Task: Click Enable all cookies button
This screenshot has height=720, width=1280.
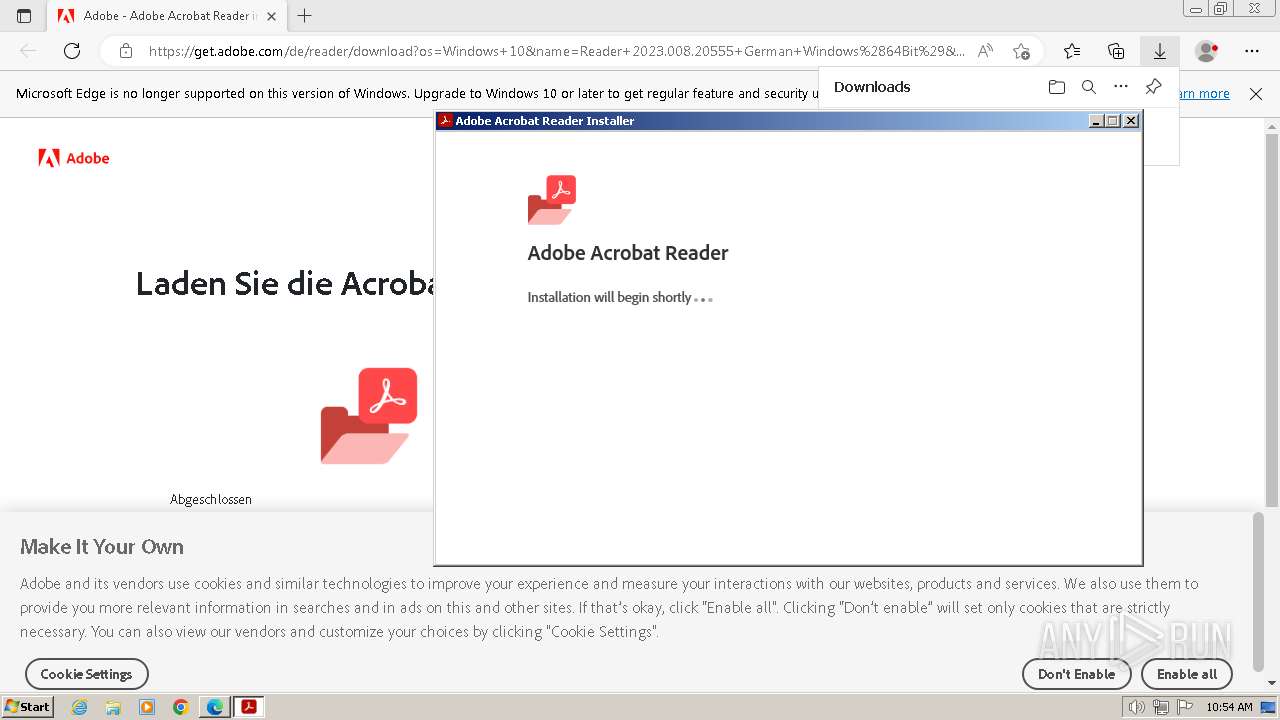Action: (x=1187, y=674)
